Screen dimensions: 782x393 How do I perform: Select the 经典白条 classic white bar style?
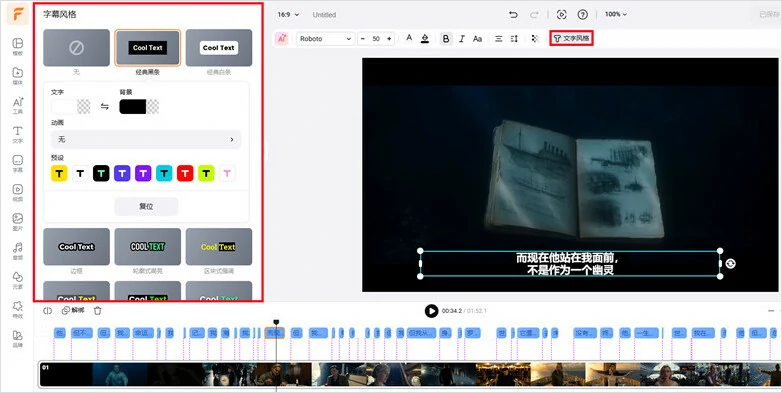tap(219, 48)
